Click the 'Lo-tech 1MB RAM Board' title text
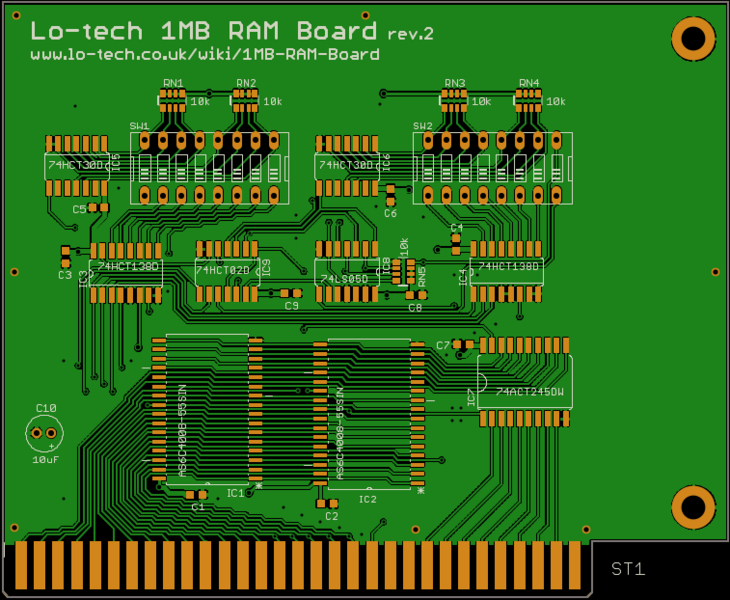The image size is (730, 600). tap(203, 31)
